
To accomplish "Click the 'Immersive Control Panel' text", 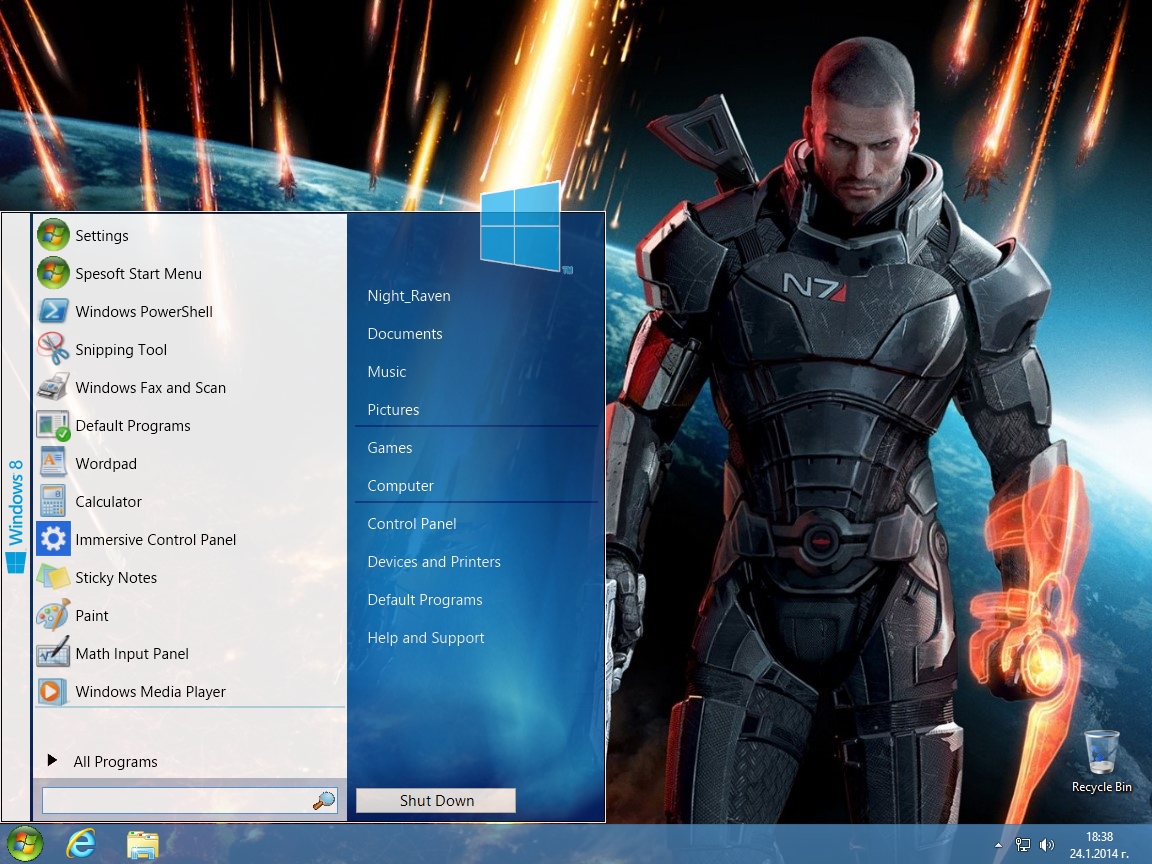I will pos(156,540).
